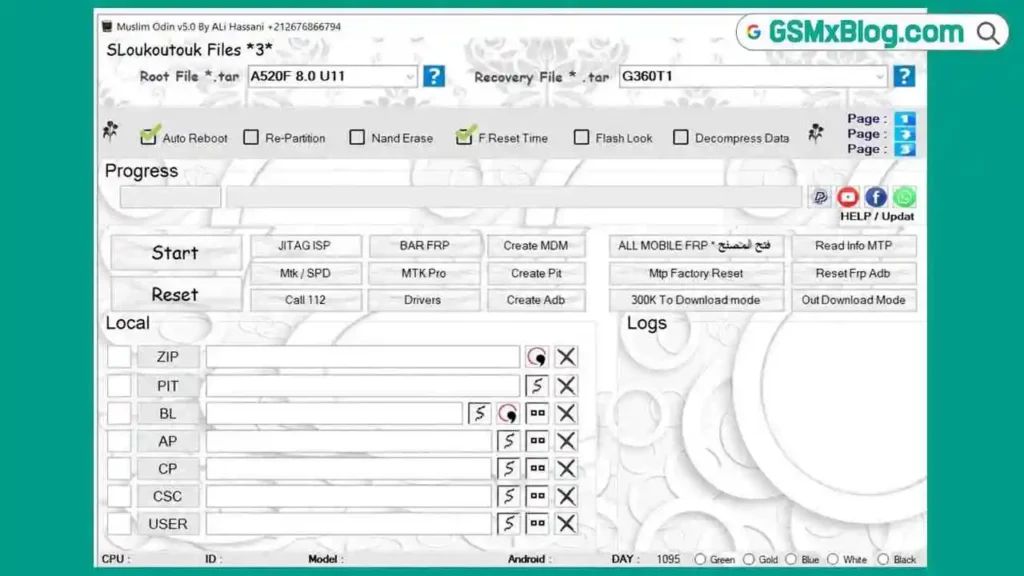Click the AP file path field
The height and width of the screenshot is (576, 1024).
pos(348,441)
